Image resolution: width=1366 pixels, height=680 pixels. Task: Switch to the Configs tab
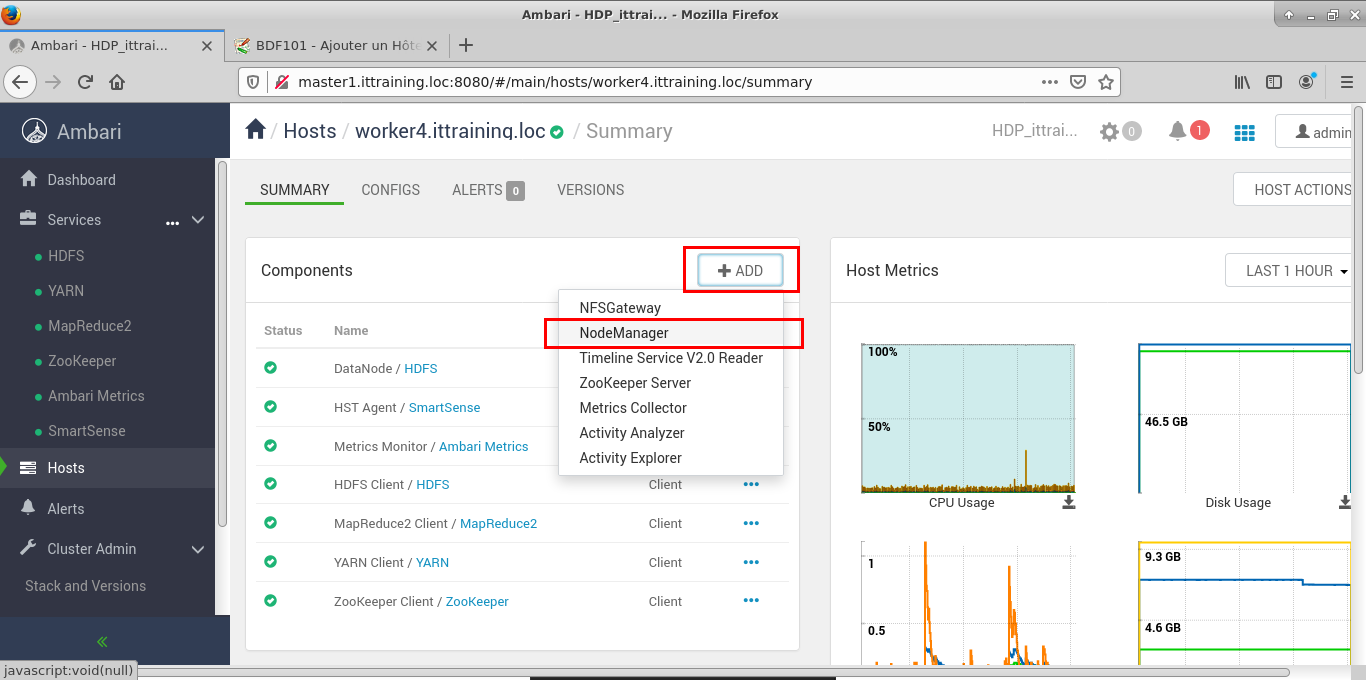pos(390,190)
